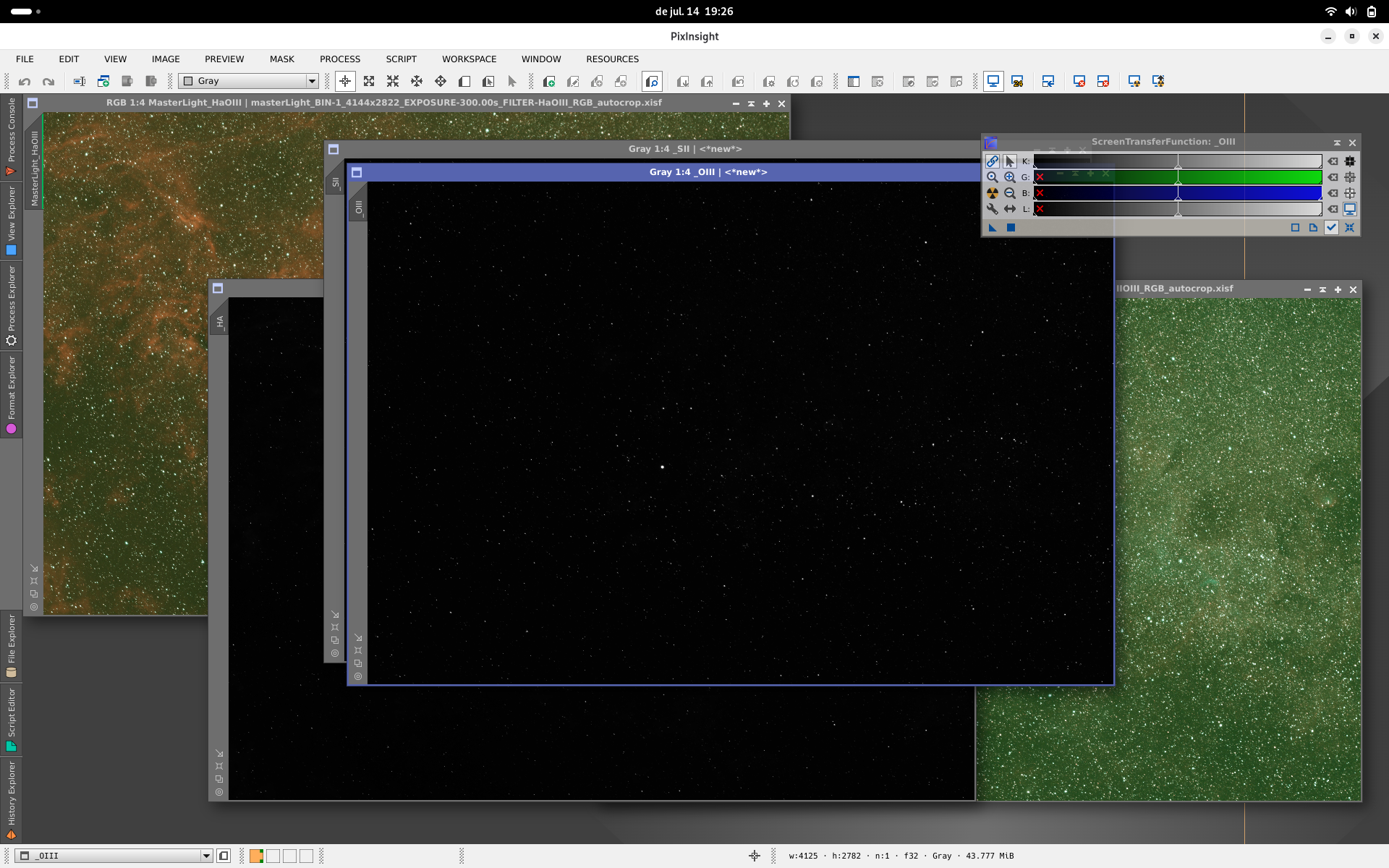The height and width of the screenshot is (868, 1389).
Task: Select the STF zoom-out mode
Action: pyautogui.click(x=1010, y=193)
